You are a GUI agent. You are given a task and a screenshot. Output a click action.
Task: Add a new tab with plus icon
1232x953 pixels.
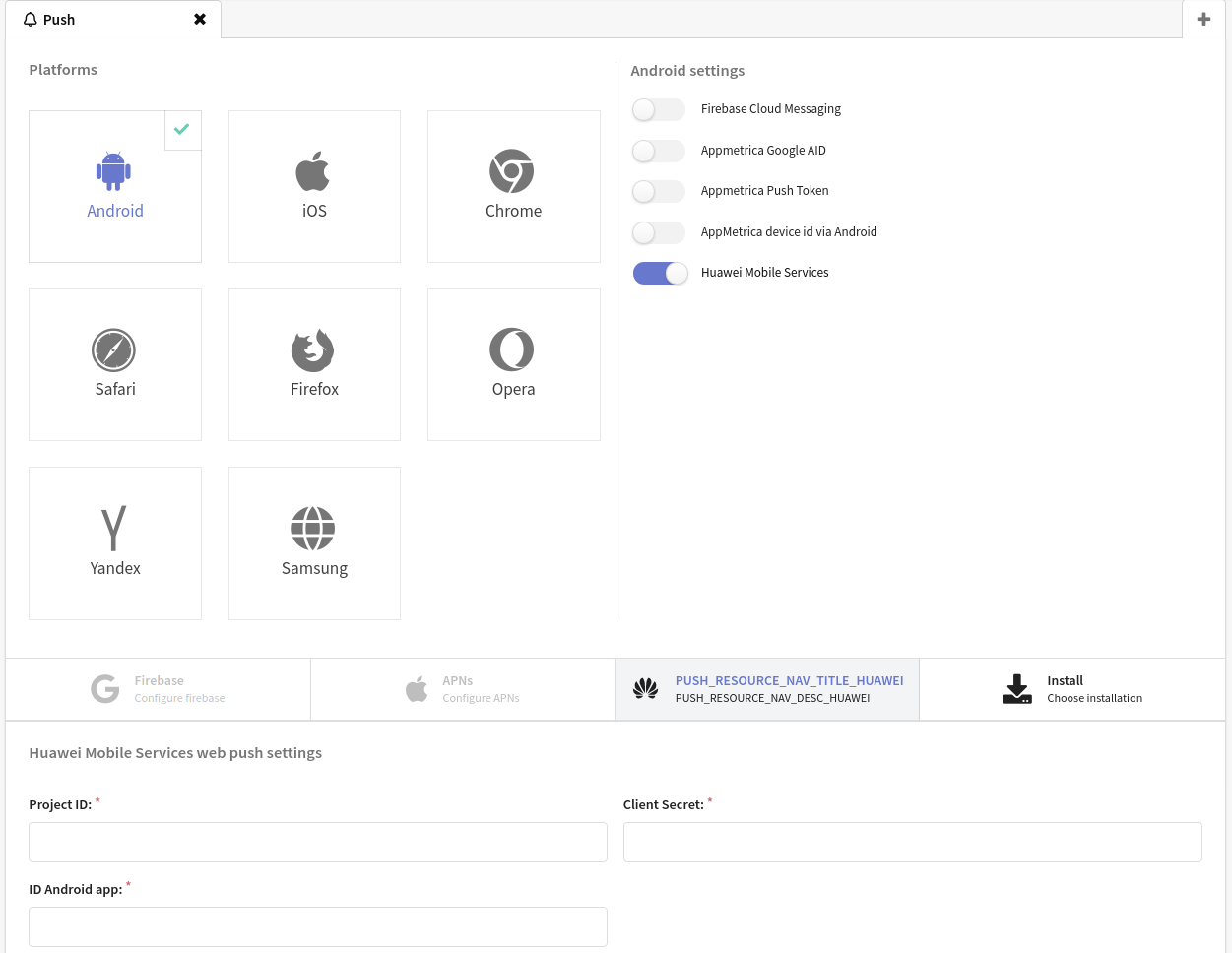(x=1203, y=19)
